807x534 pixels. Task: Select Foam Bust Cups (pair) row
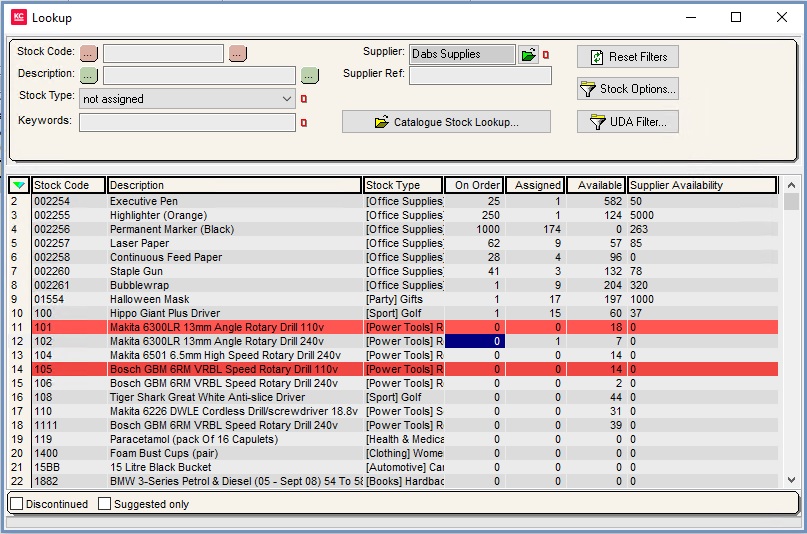pyautogui.click(x=393, y=453)
